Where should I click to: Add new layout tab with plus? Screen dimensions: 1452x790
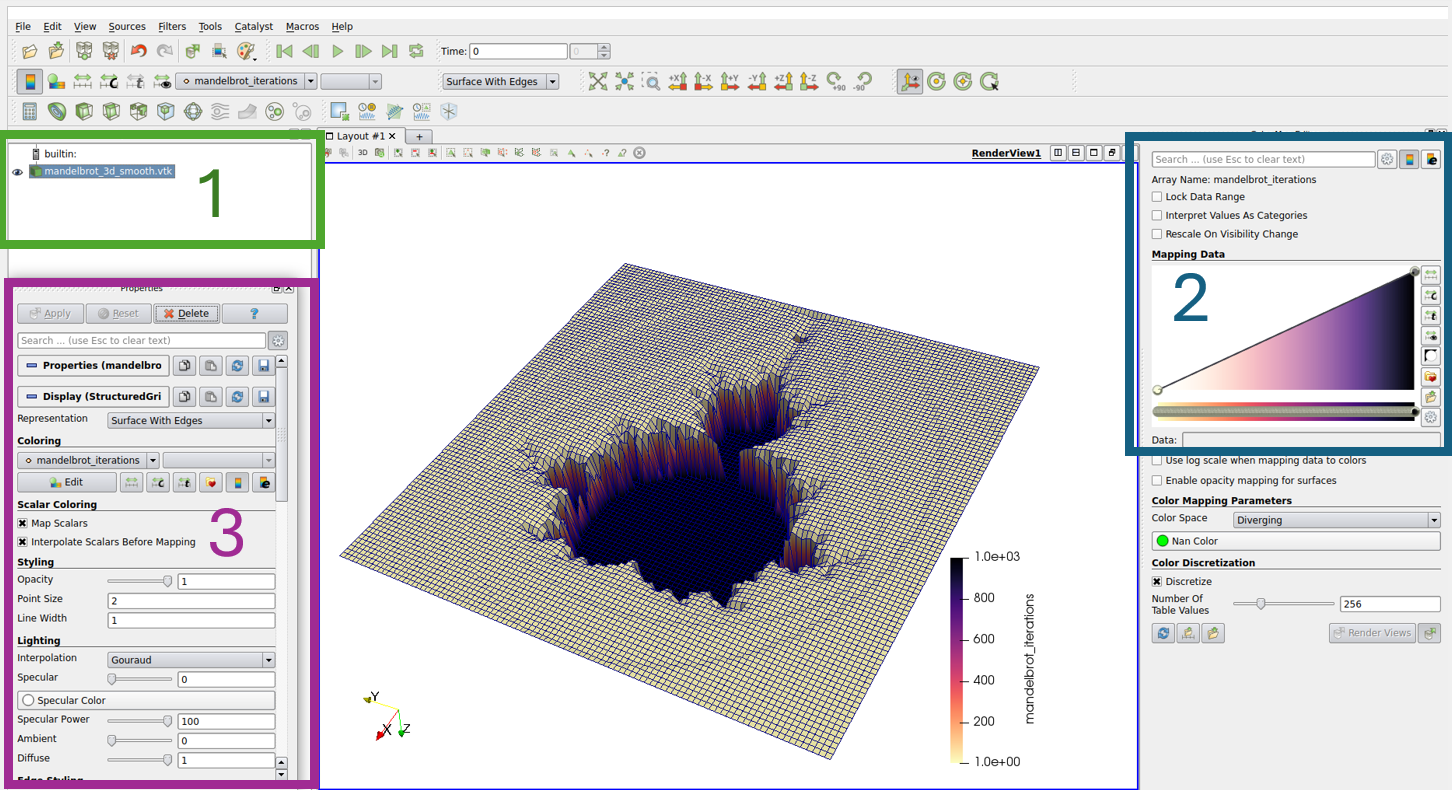tap(420, 137)
